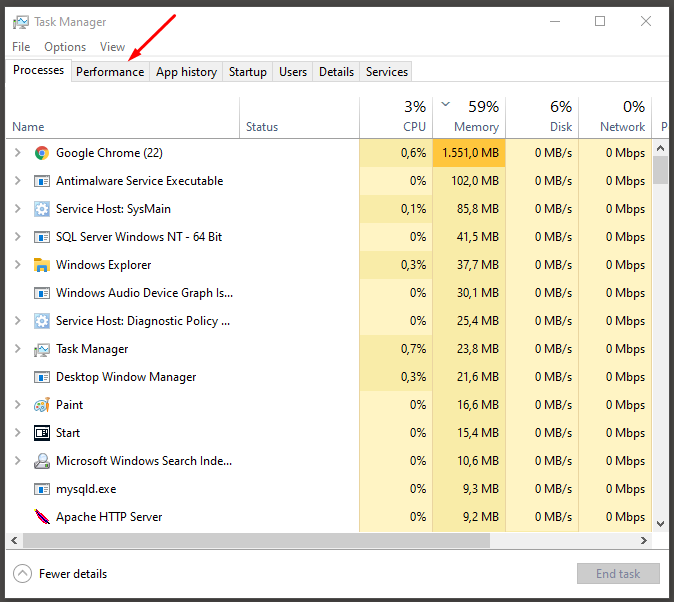Expand the Google Chrome process group
Image resolution: width=674 pixels, height=602 pixels.
(x=18, y=153)
